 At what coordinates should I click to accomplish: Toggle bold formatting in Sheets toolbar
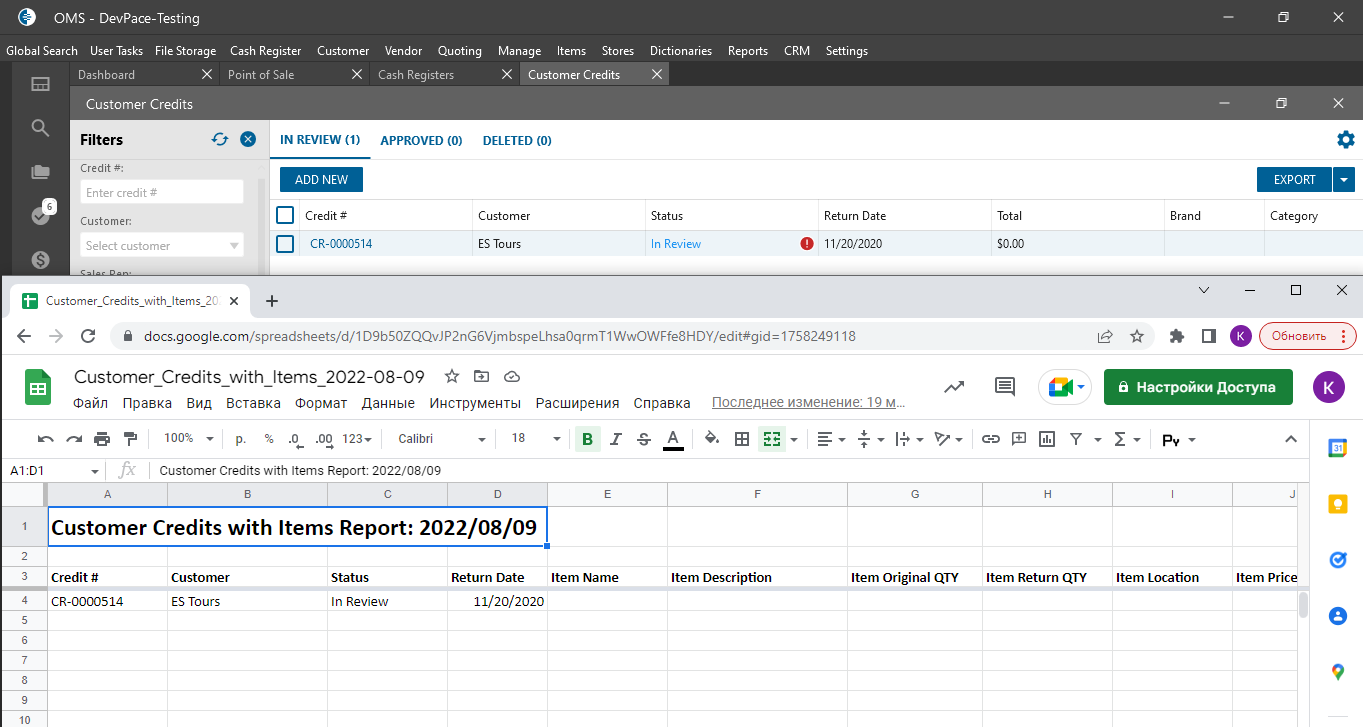tap(587, 439)
